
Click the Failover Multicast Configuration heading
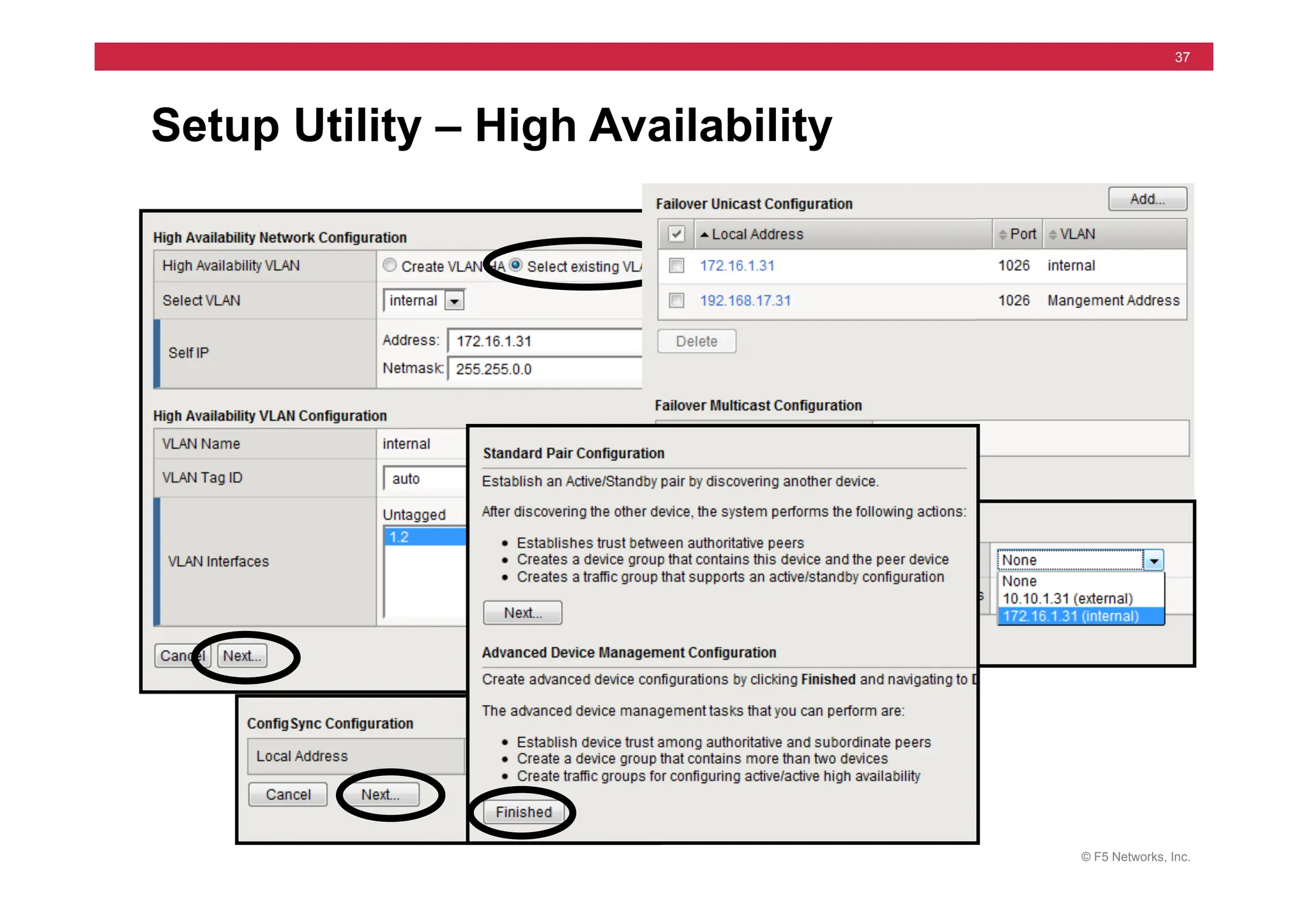pos(758,405)
